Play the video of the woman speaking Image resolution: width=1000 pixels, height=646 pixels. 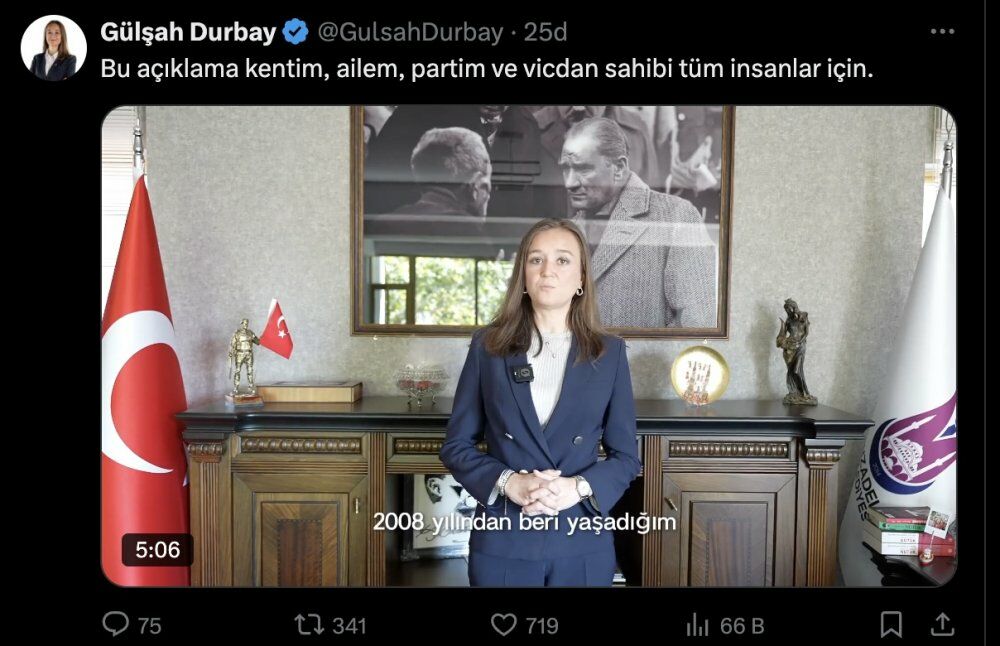(x=529, y=346)
